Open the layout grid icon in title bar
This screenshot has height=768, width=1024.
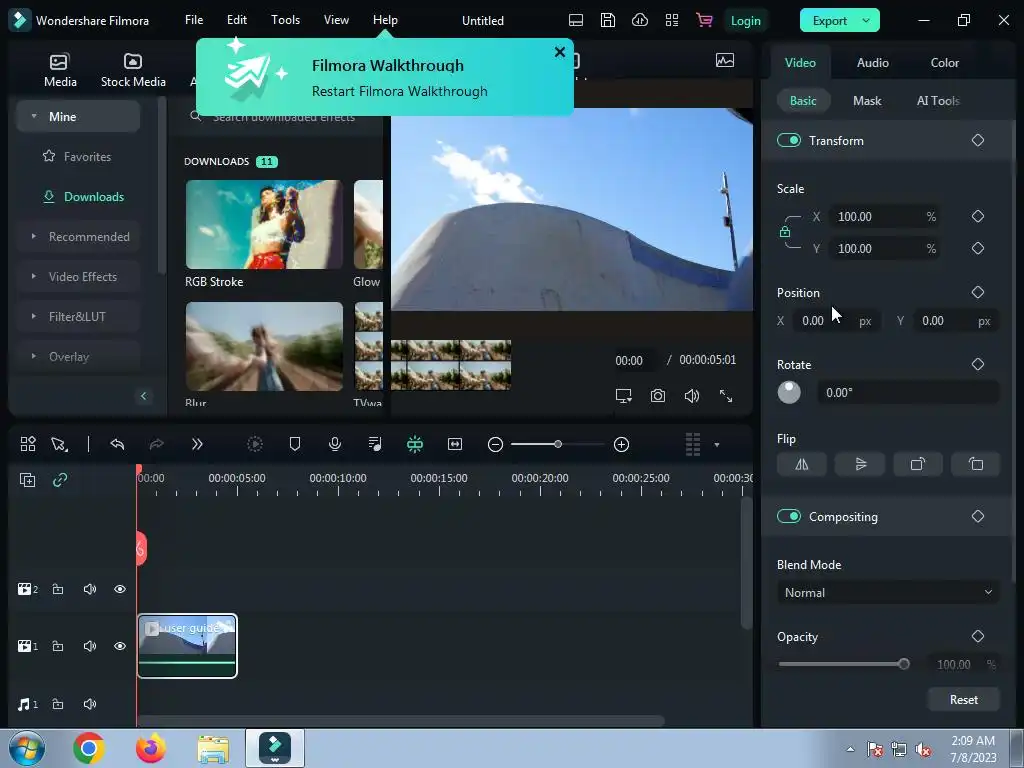click(671, 20)
